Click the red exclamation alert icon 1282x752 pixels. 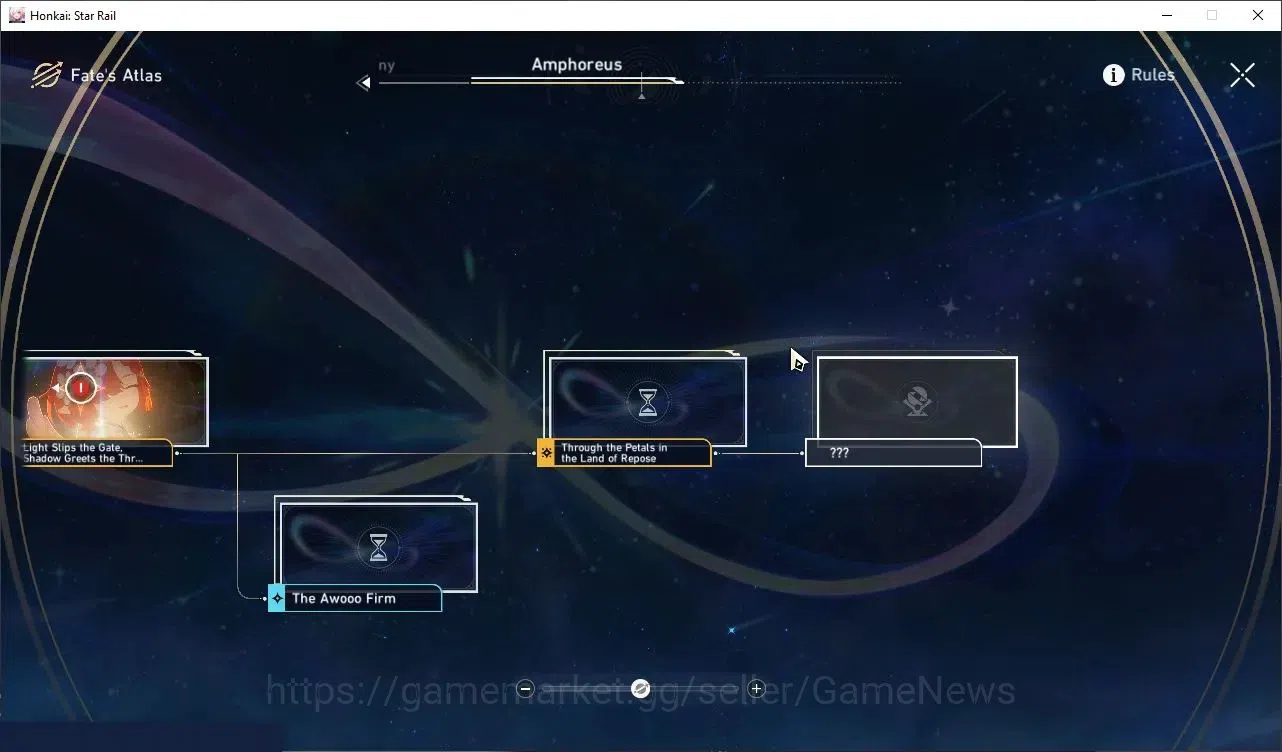[x=81, y=387]
